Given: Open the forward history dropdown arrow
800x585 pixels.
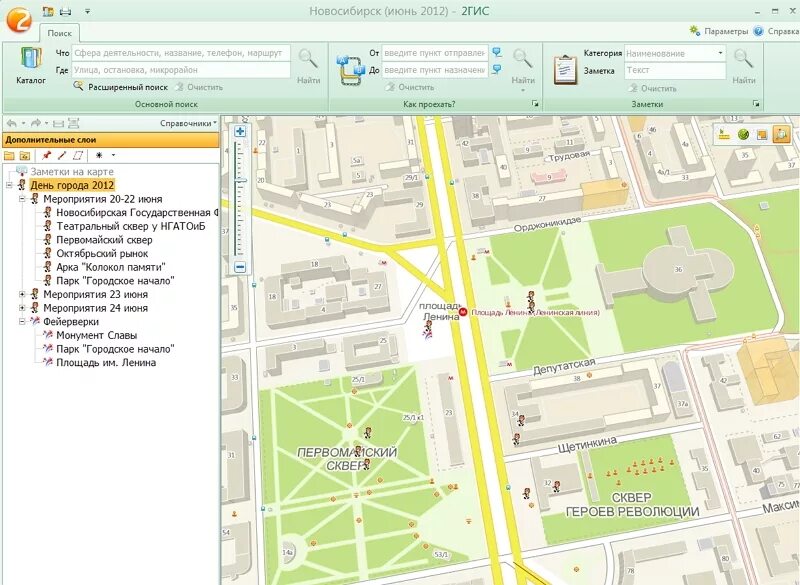Looking at the screenshot, I should coord(46,123).
